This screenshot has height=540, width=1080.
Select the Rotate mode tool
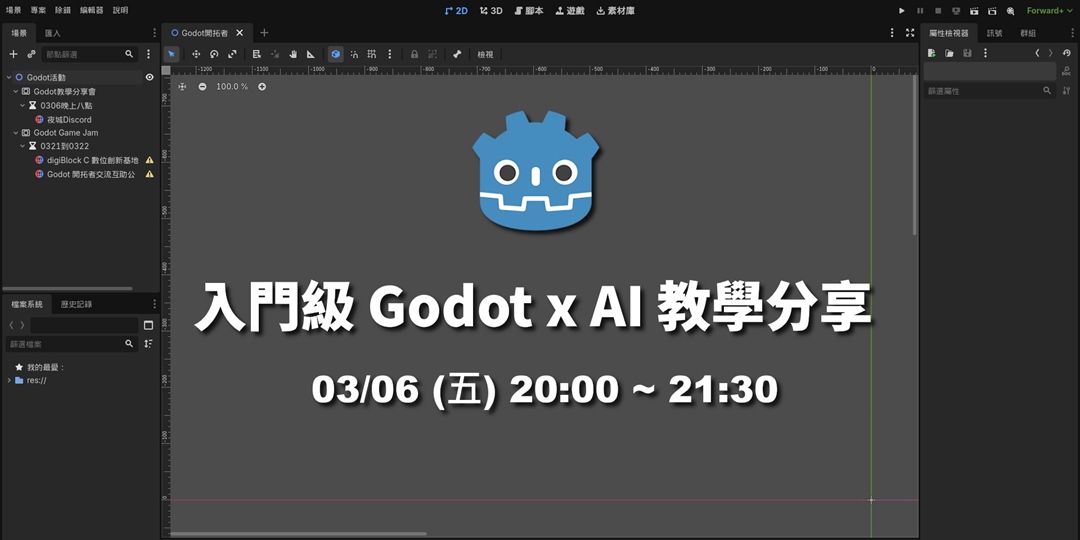[x=214, y=54]
